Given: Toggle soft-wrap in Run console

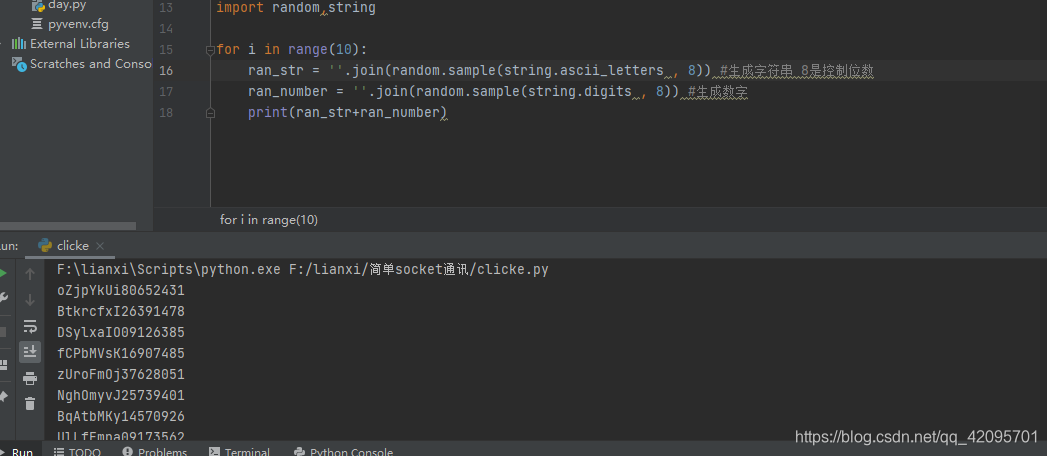Looking at the screenshot, I should click(30, 326).
